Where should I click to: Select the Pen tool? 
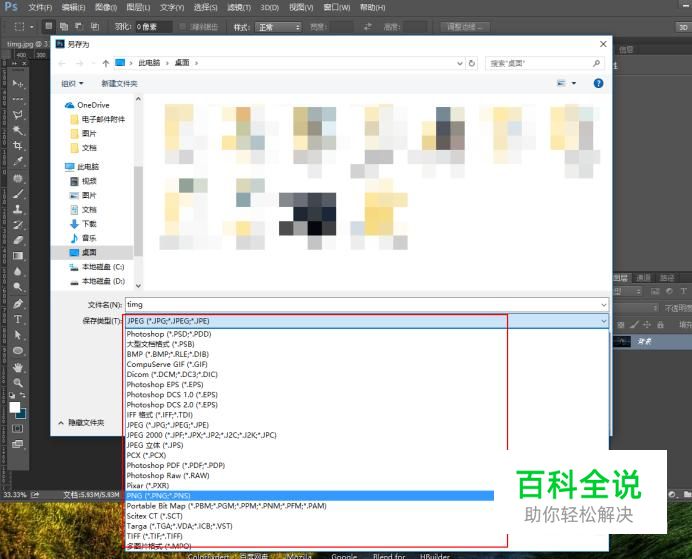[18, 304]
